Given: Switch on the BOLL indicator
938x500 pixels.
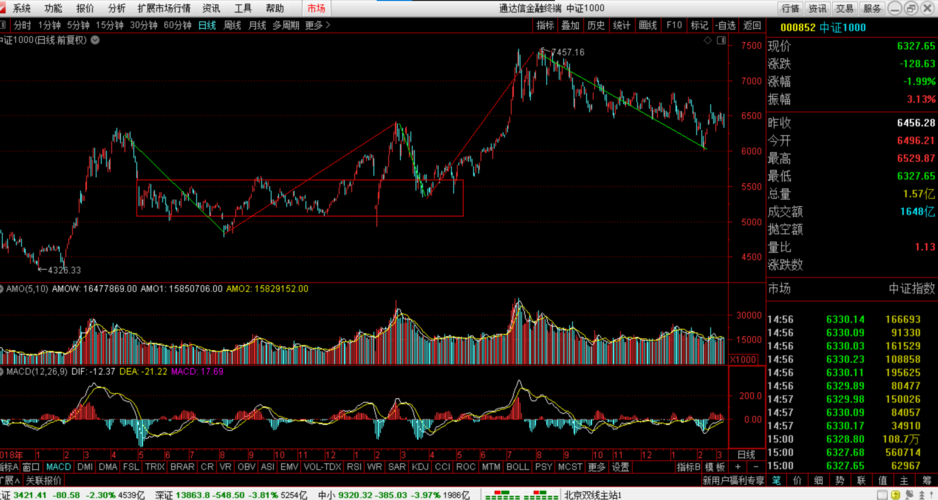Looking at the screenshot, I should (x=517, y=467).
